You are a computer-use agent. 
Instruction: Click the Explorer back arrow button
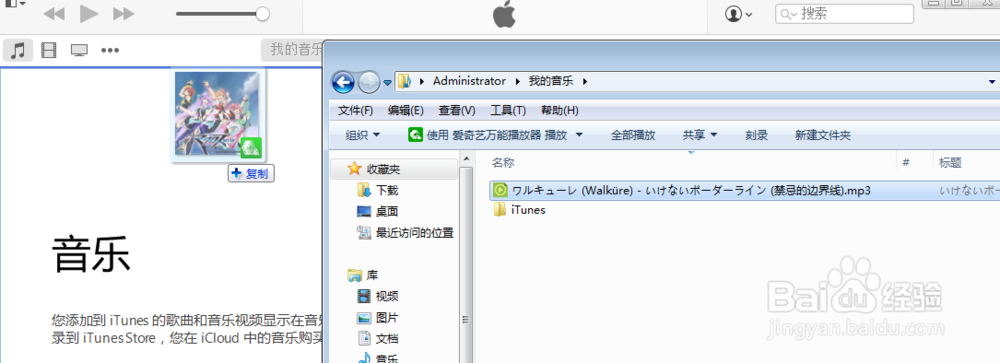coord(344,82)
